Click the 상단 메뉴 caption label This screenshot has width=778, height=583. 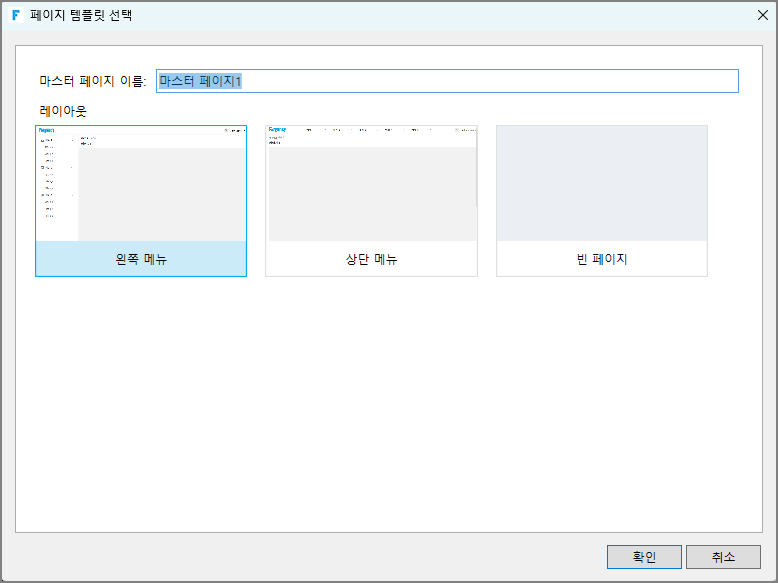tap(371, 259)
